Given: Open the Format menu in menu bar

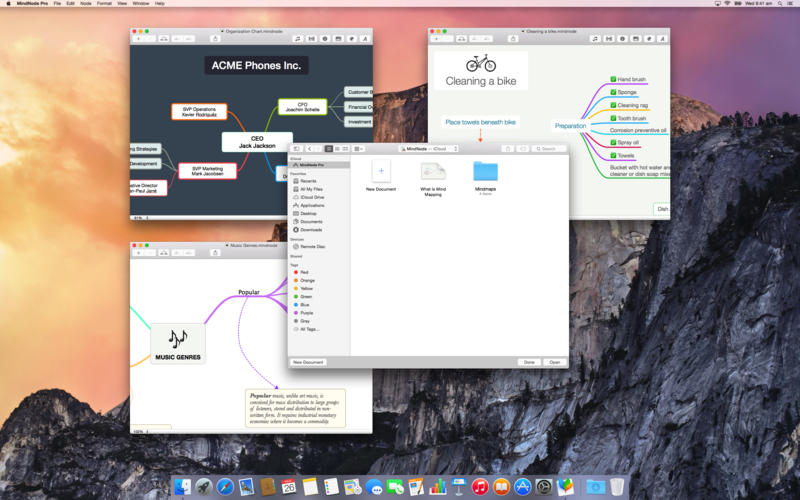Looking at the screenshot, I should [x=104, y=4].
